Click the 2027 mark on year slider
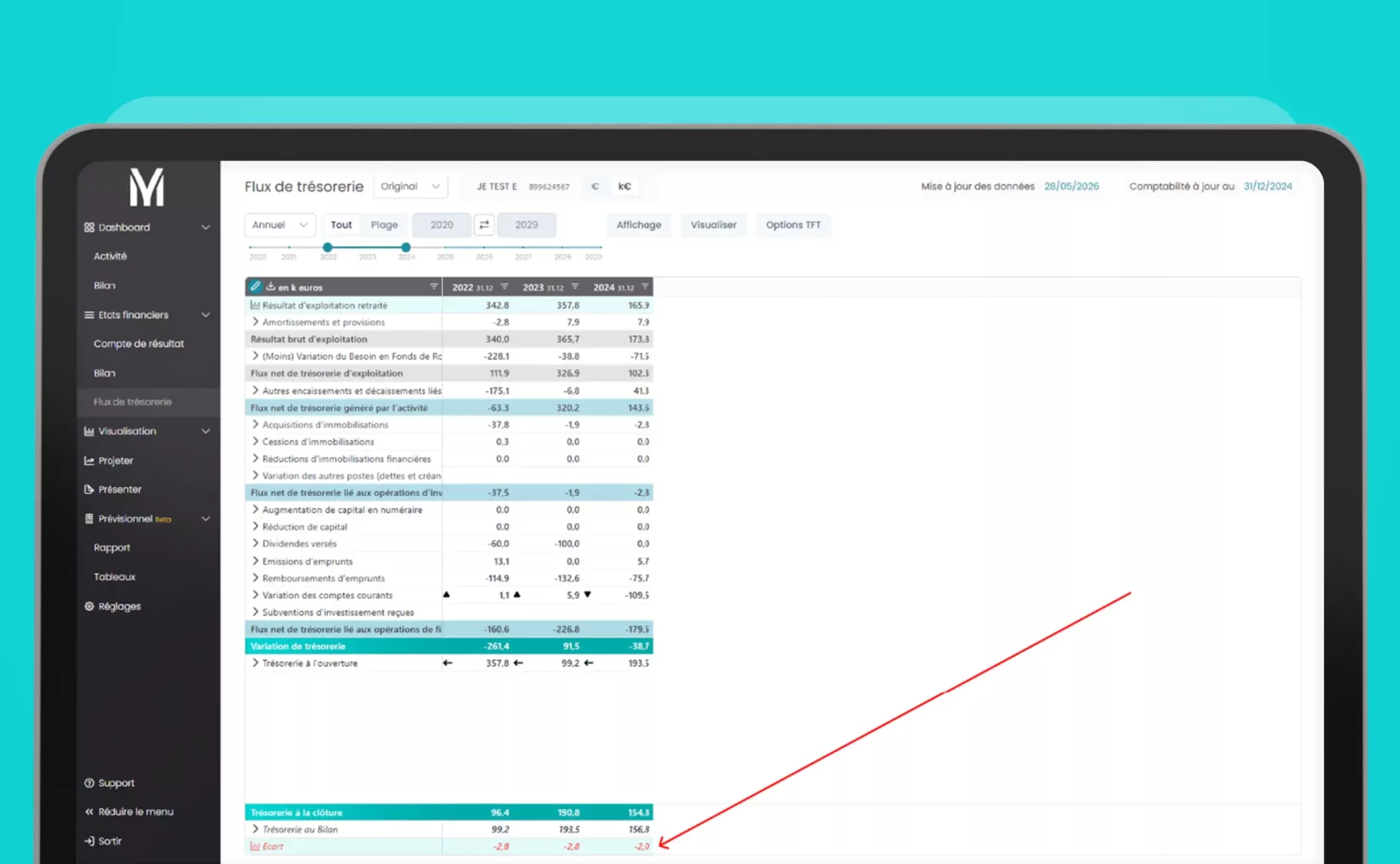 tap(523, 257)
